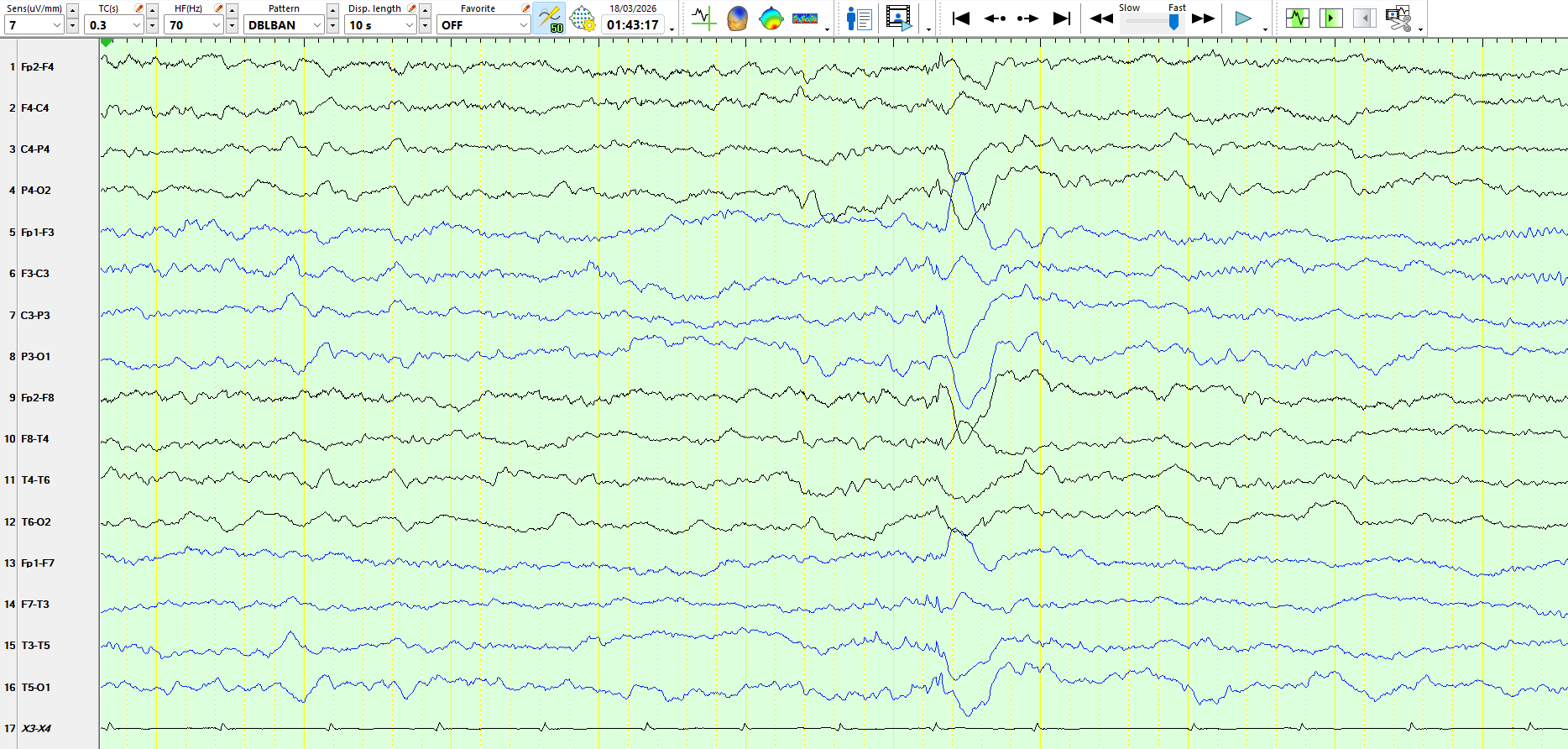
Task: Step to the next Pattern montage
Action: 332,25
